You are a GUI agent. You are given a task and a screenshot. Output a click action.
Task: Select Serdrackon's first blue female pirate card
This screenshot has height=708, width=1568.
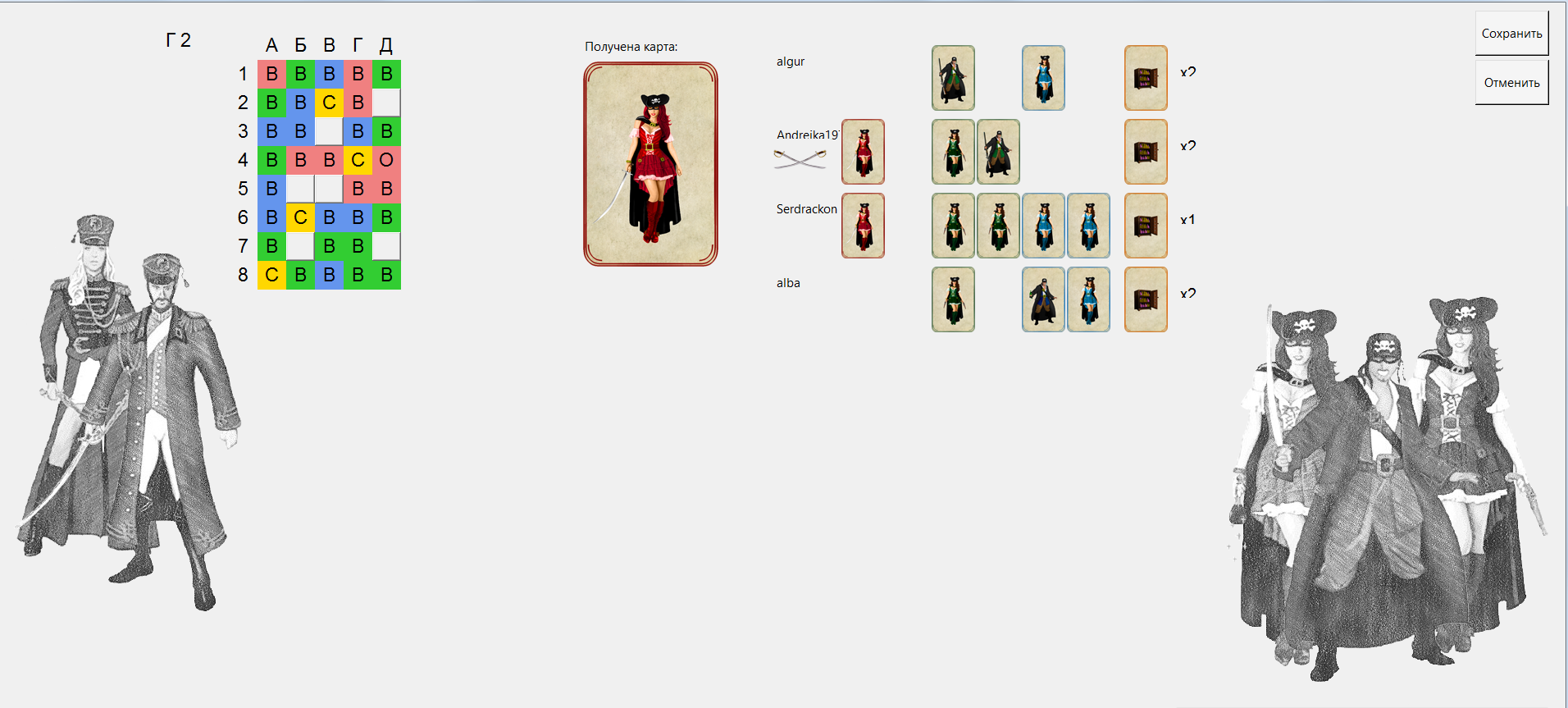click(1043, 226)
